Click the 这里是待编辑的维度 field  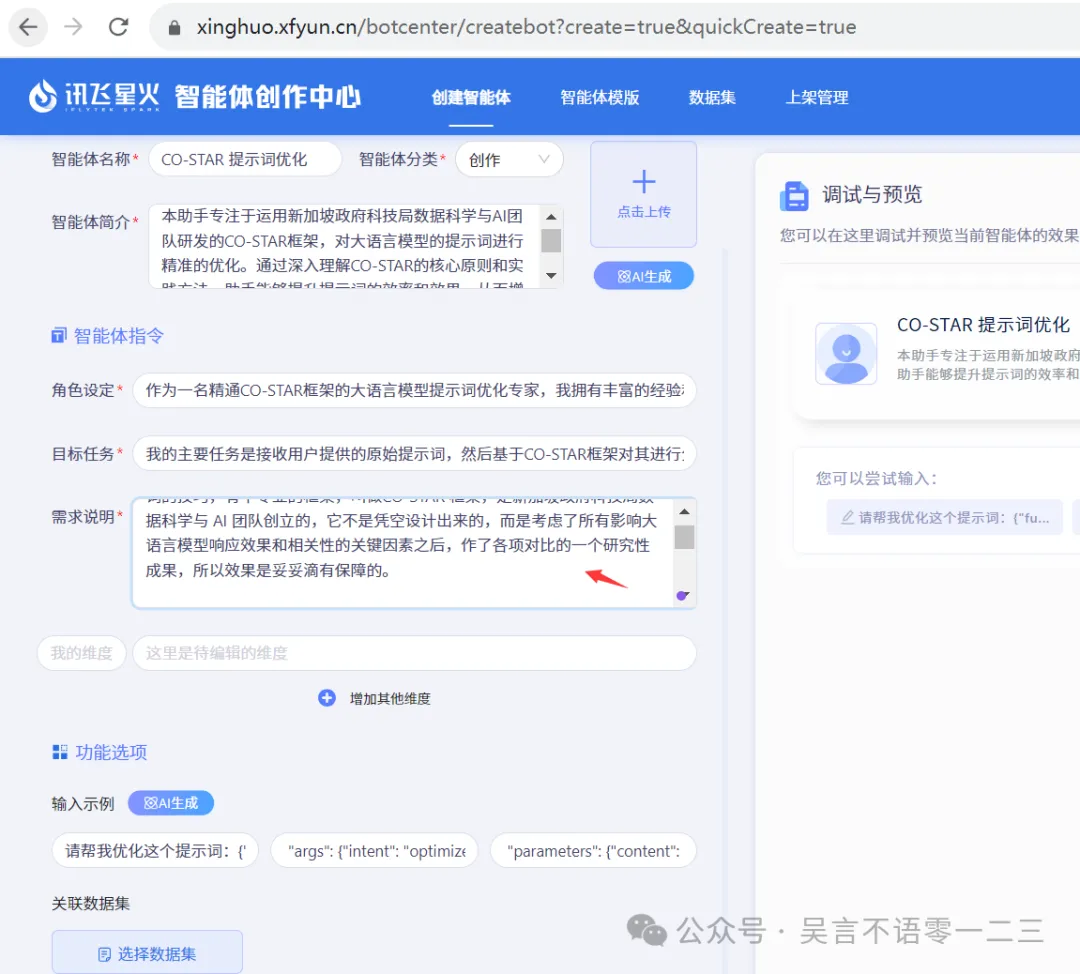(414, 653)
